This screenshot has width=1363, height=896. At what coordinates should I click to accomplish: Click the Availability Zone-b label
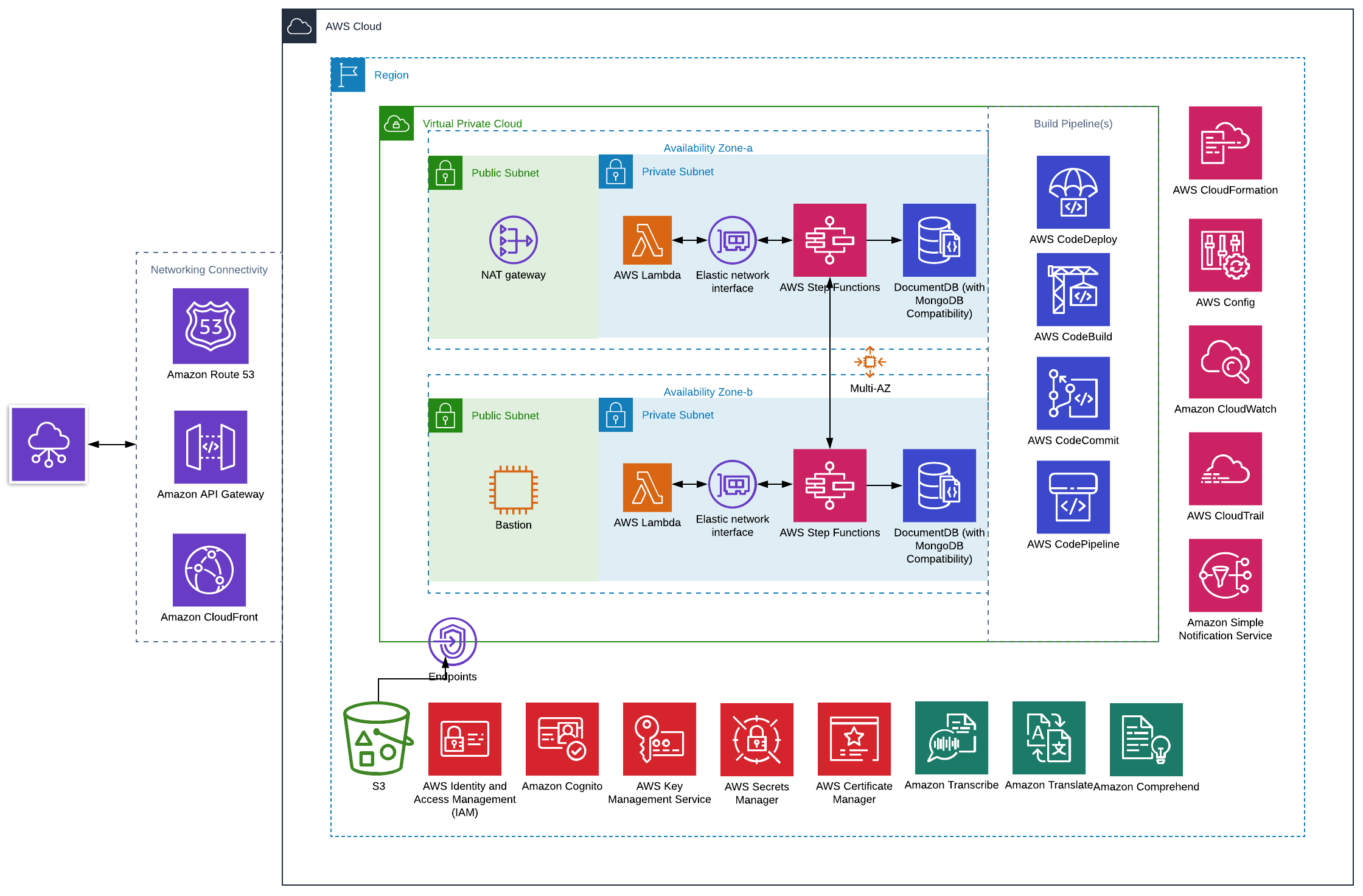point(708,392)
